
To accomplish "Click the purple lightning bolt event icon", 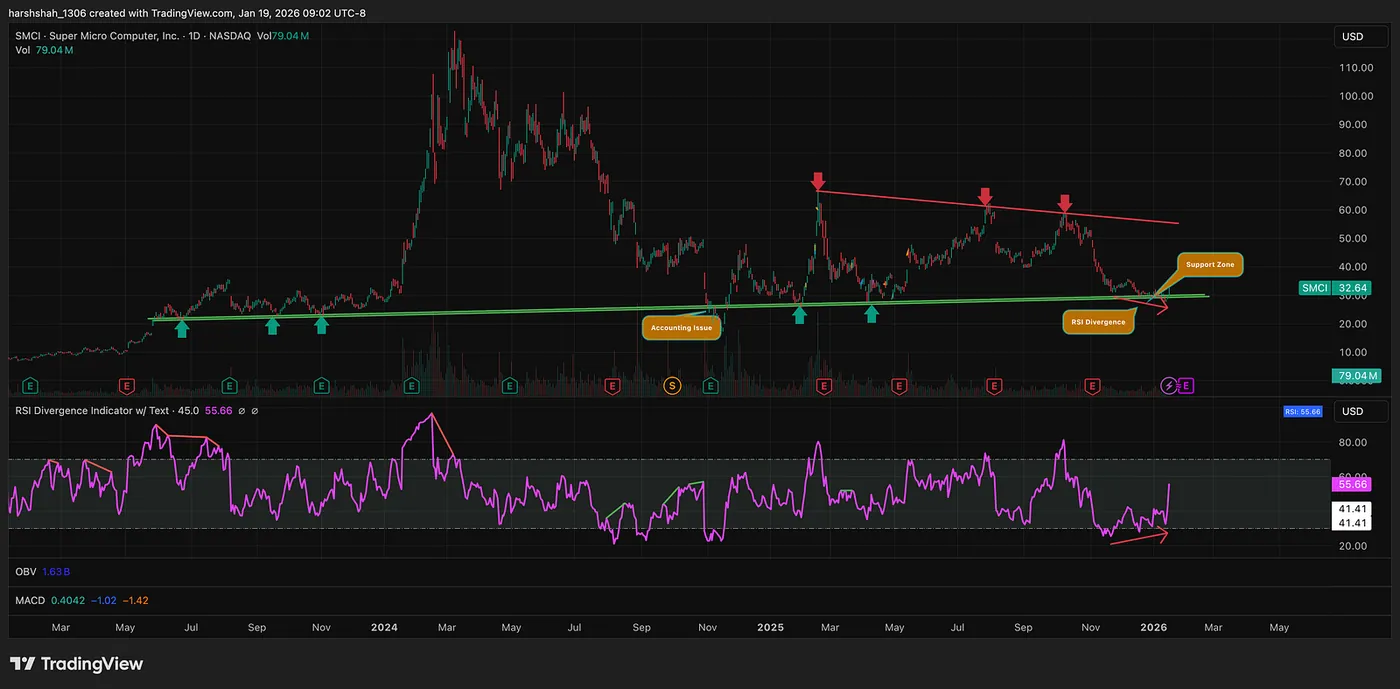I will pos(1168,385).
